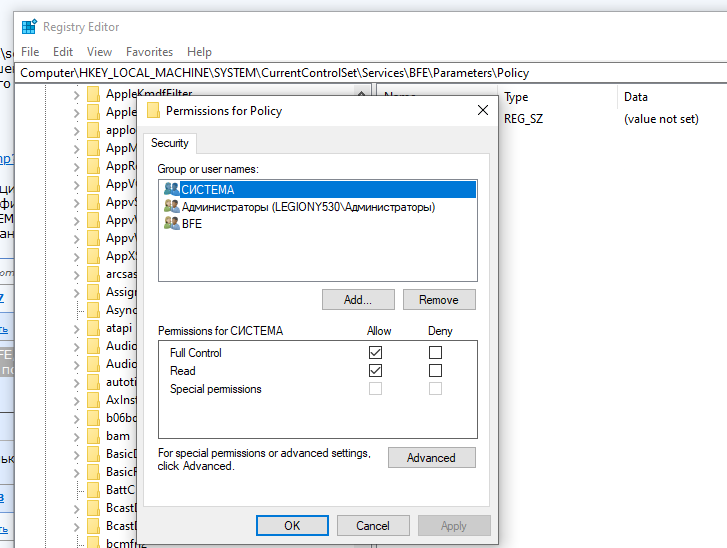Expand the Assign tree node
727x548 pixels.
(77, 293)
